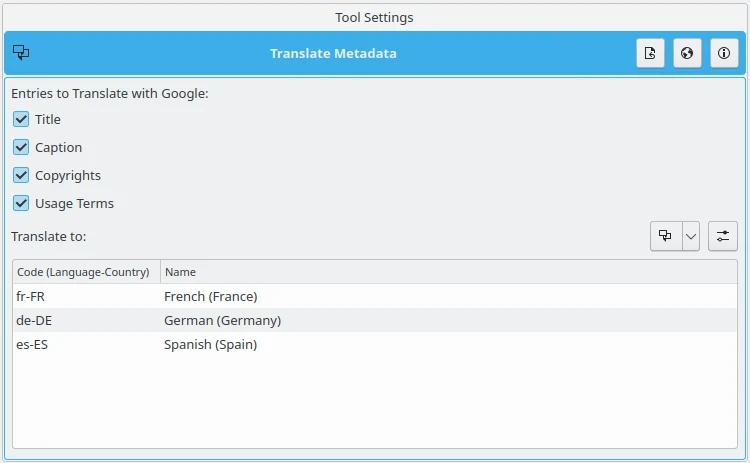Open the tool information (i) button
Image resolution: width=750 pixels, height=463 pixels.
point(722,54)
